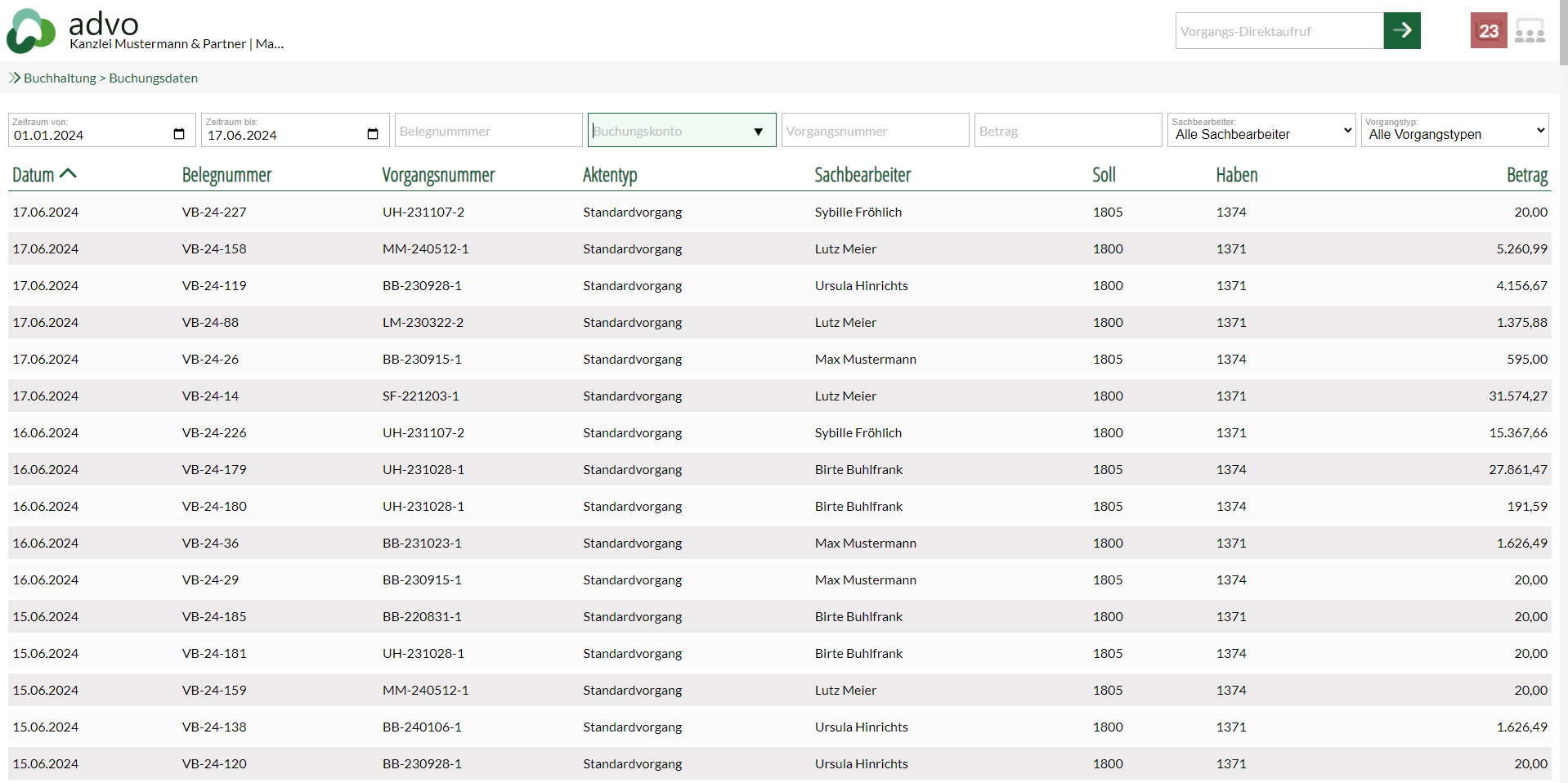Click the double chevron breadcrumb icon
Viewport: 1568px width, 783px height.
pos(15,78)
